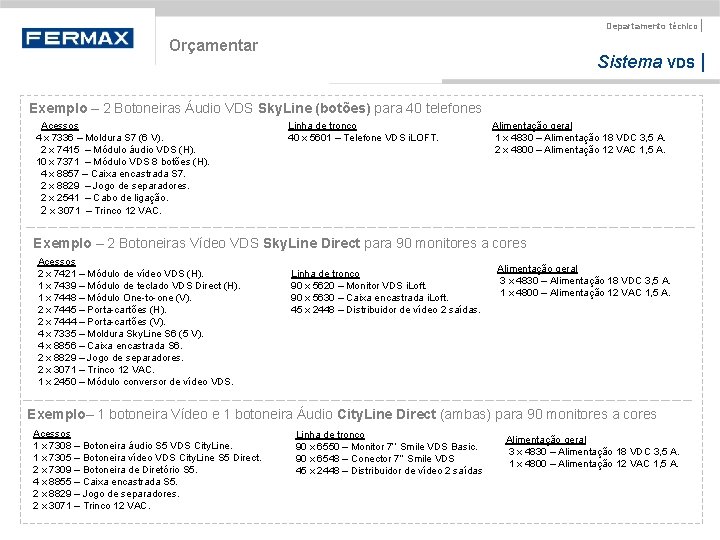Click '45 x 2448 – Distribuidor' under SkyLine Direct
Image resolution: width=720 pixels, height=540 pixels.
point(386,310)
